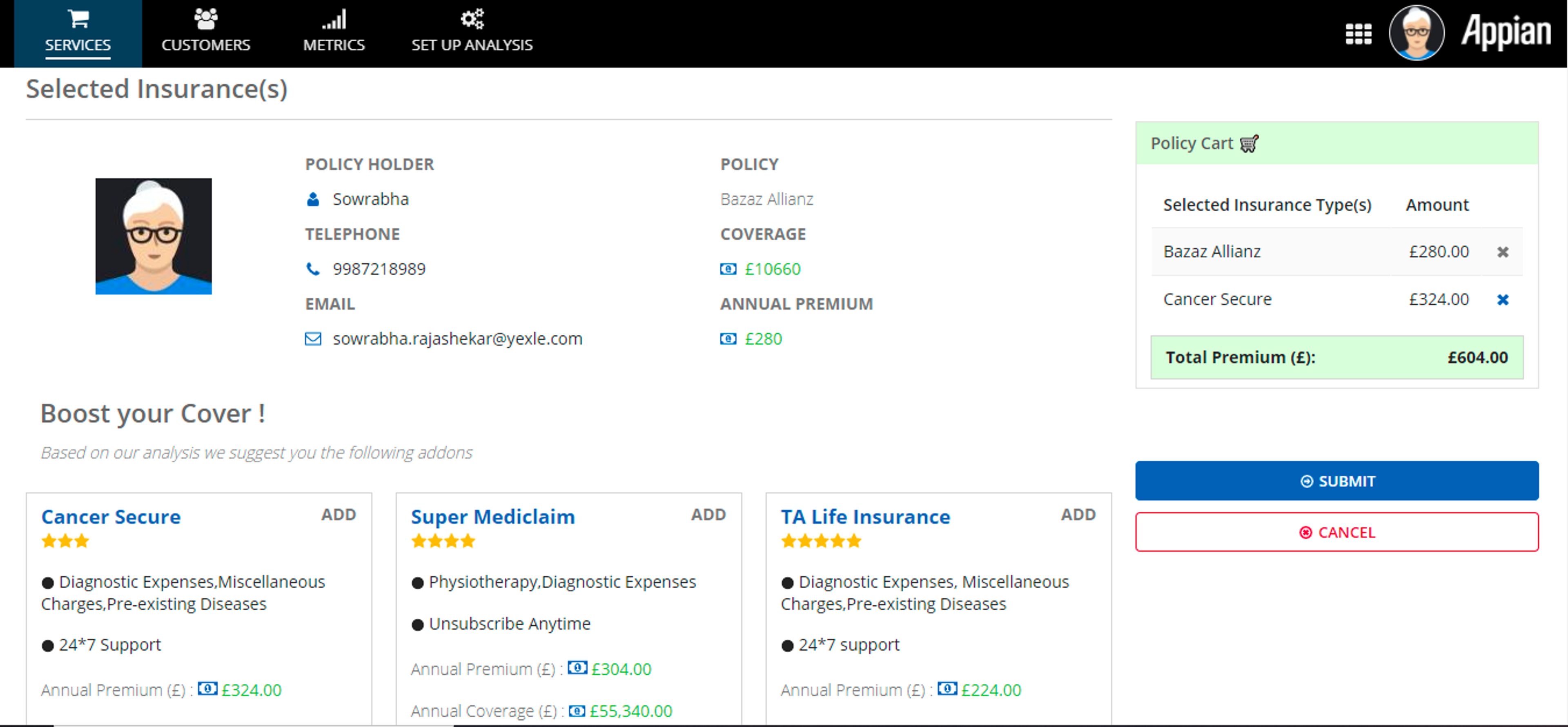This screenshot has width=1568, height=727.
Task: Click the money icon beside £55,340.00 coverage
Action: (577, 711)
